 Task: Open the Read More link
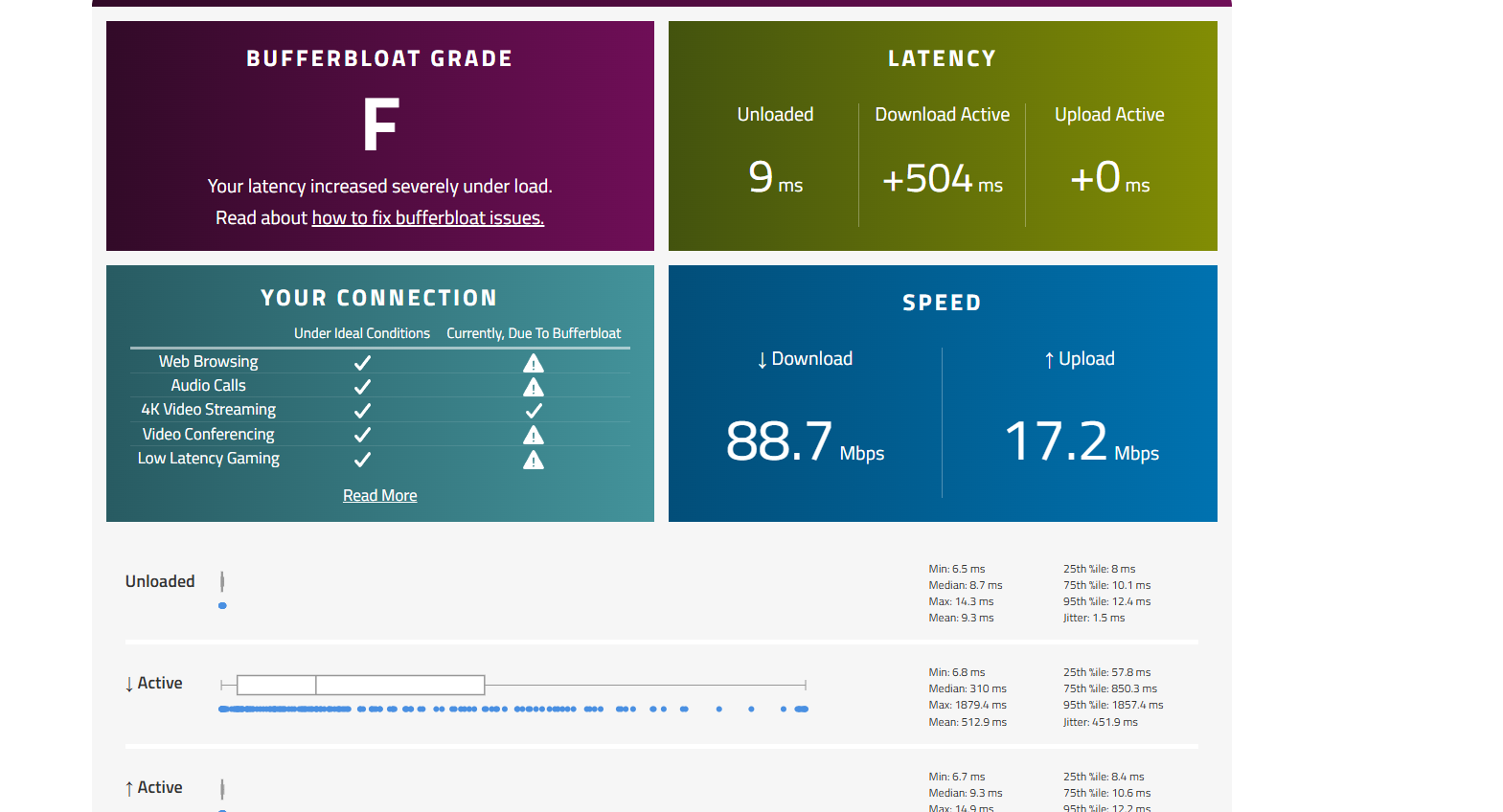coord(380,495)
